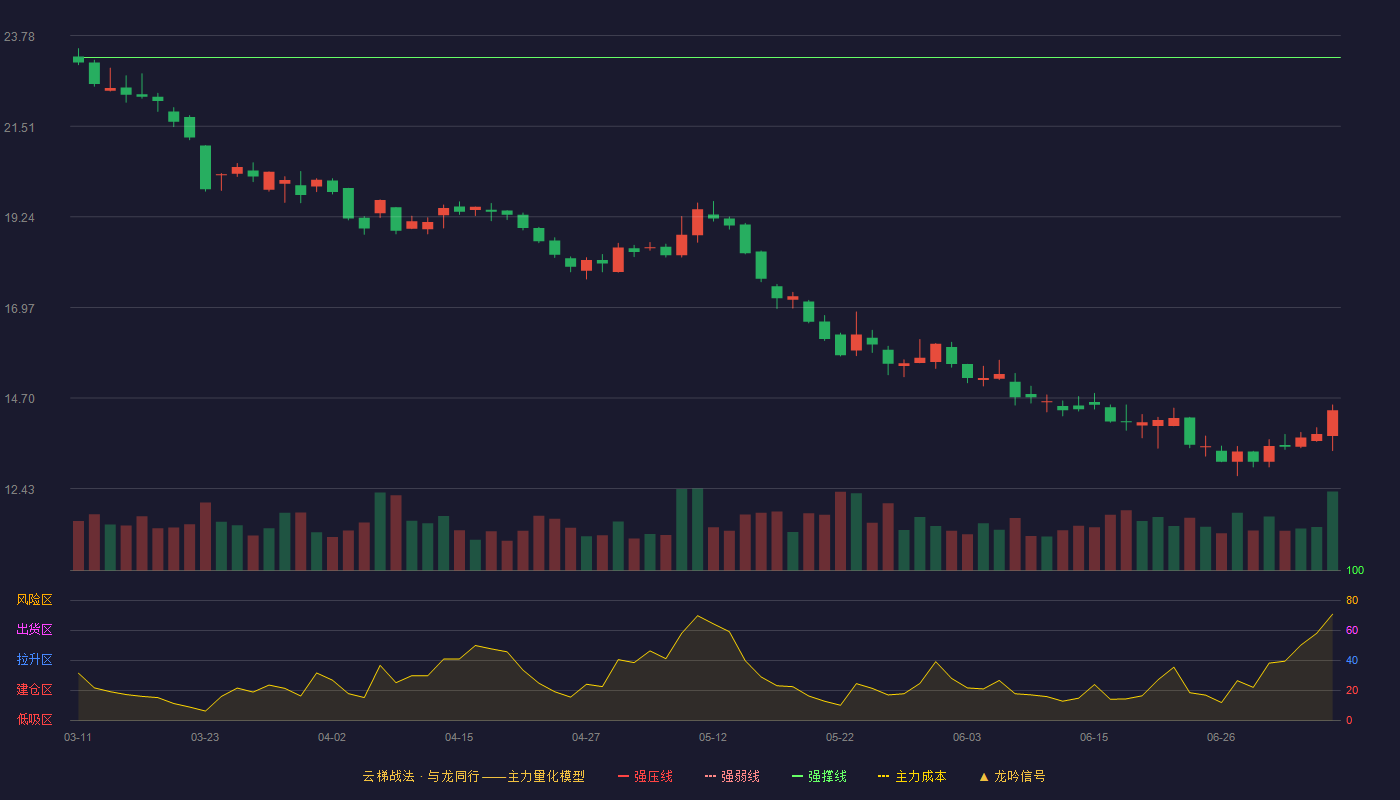Select the 风险区 zone label
Image resolution: width=1400 pixels, height=800 pixels.
point(34,600)
